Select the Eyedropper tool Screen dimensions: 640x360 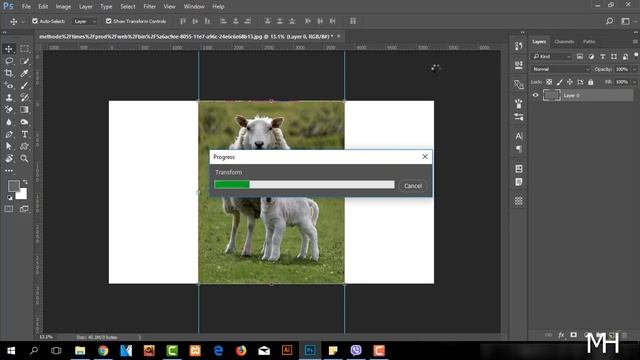point(24,73)
